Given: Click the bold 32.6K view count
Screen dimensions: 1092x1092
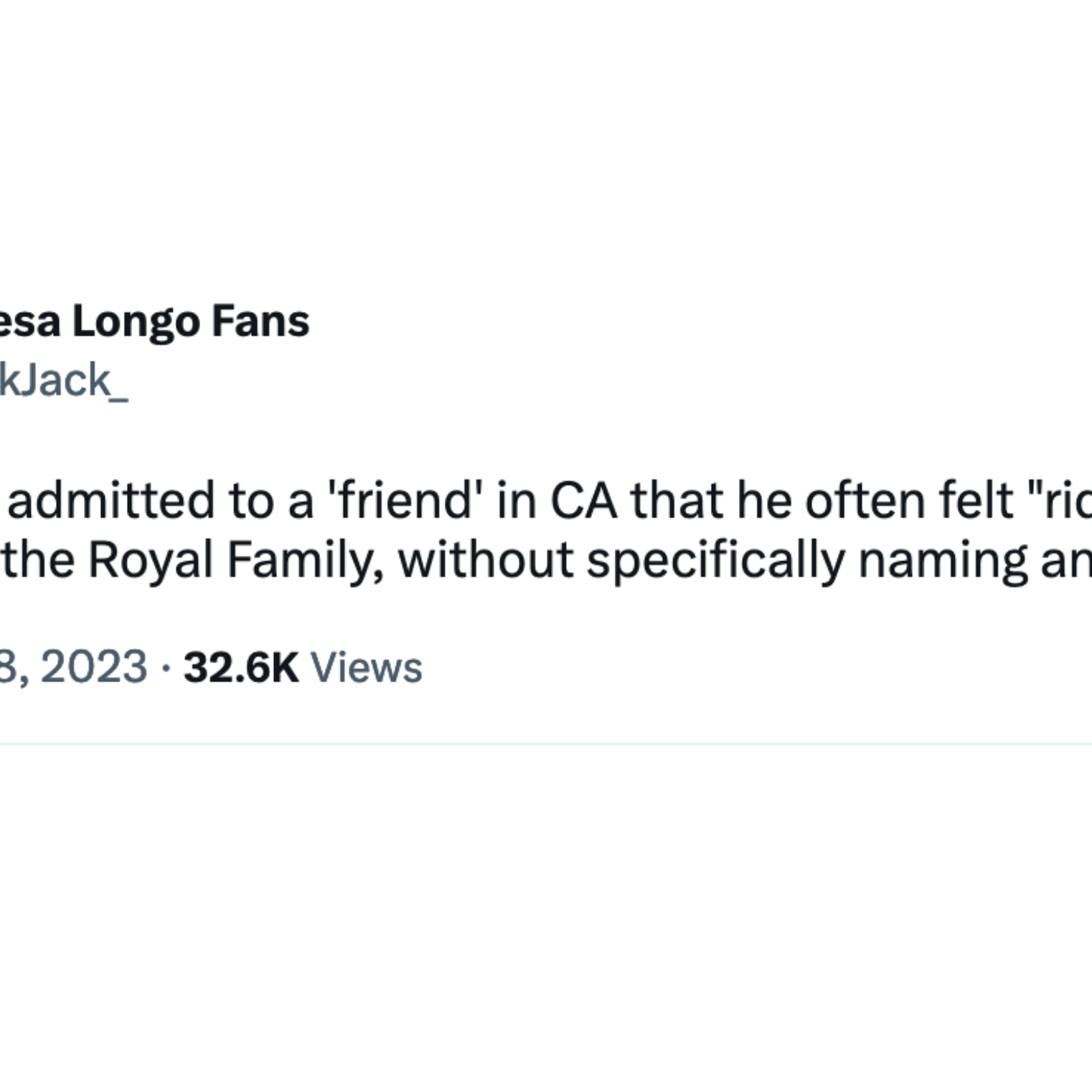Looking at the screenshot, I should pyautogui.click(x=241, y=667).
